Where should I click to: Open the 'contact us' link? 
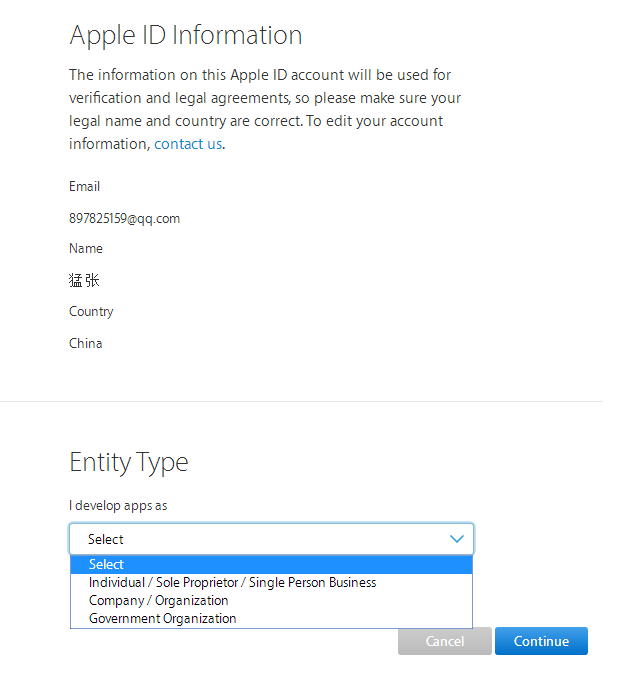pos(188,144)
